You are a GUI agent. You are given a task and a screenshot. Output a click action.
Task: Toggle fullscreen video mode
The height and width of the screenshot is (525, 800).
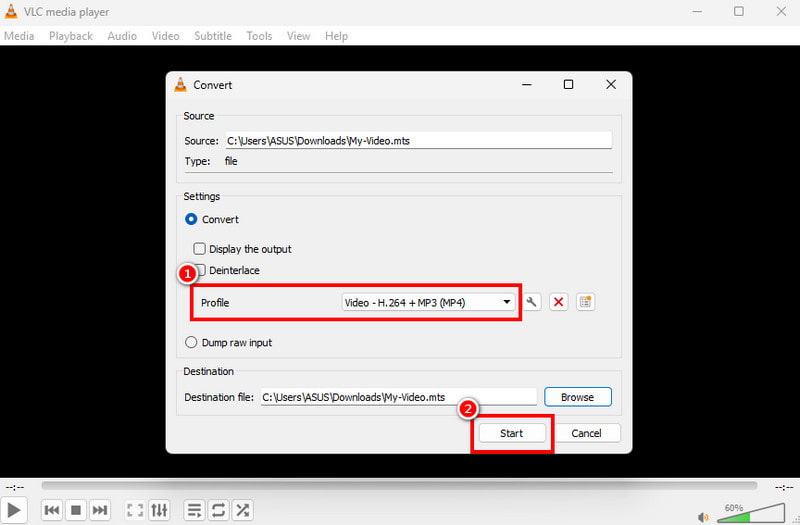[135, 510]
